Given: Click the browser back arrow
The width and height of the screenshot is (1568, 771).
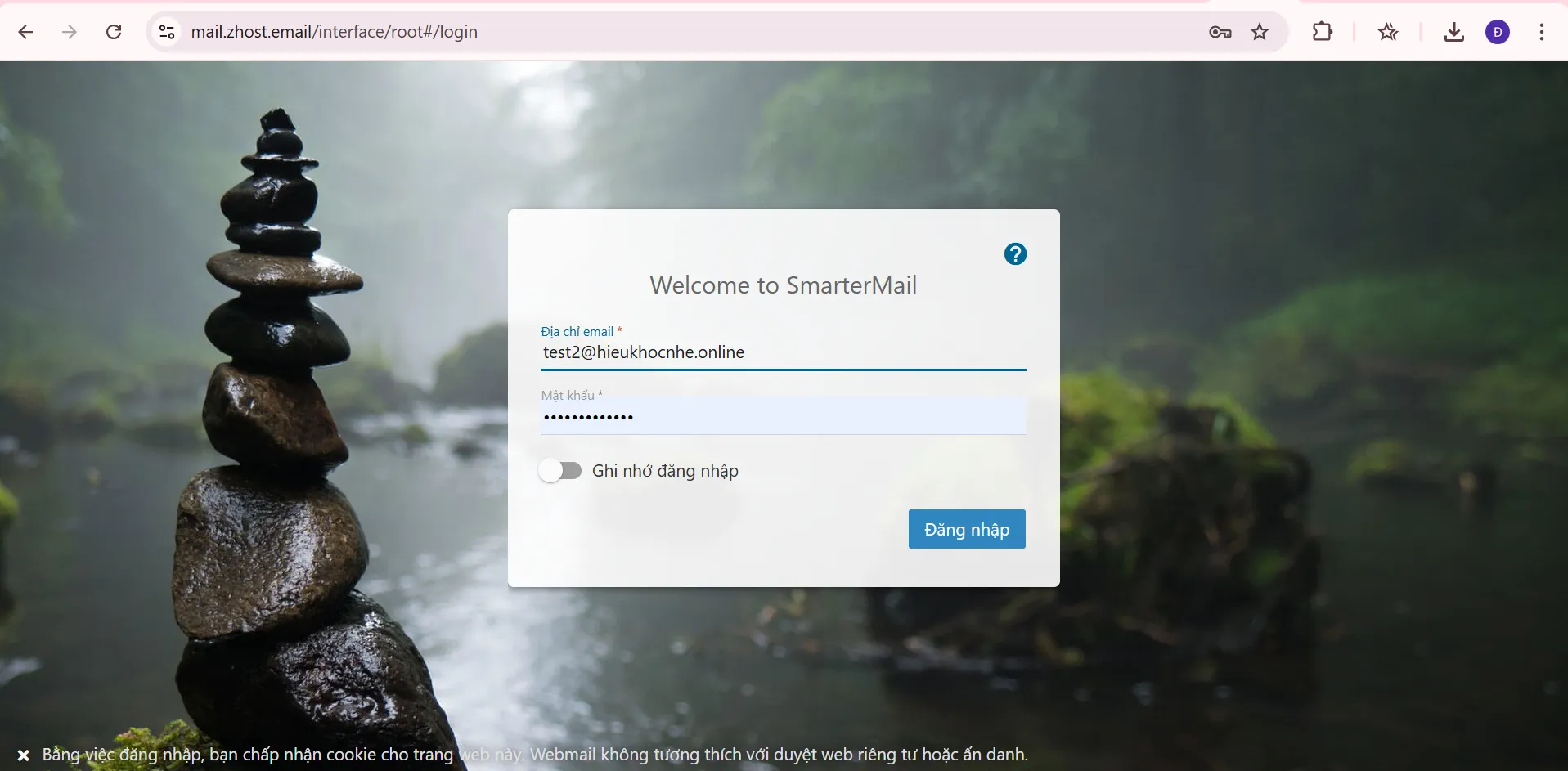Looking at the screenshot, I should coord(26,32).
